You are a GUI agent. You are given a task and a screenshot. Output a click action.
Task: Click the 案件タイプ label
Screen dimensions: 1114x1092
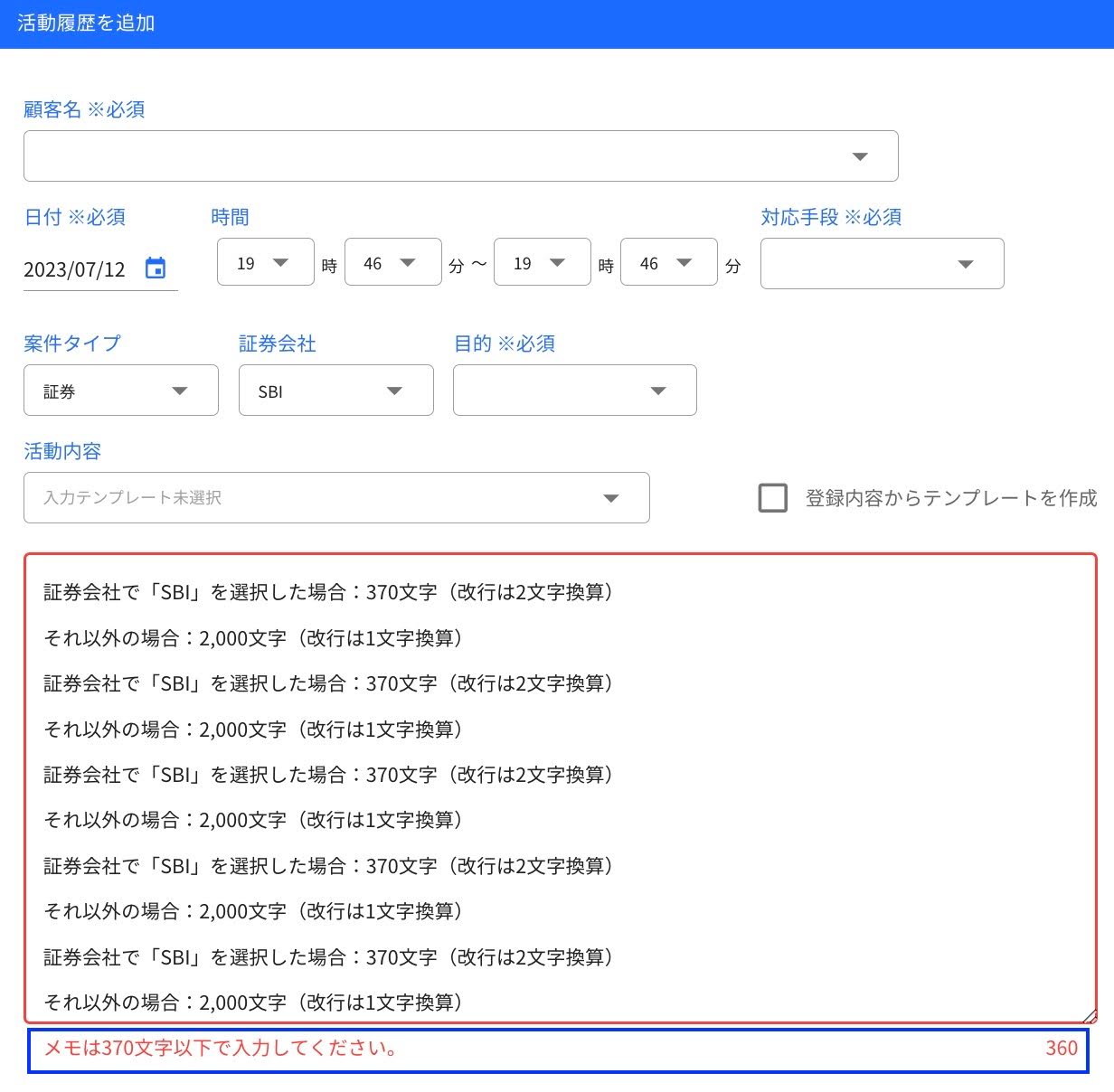coord(72,344)
